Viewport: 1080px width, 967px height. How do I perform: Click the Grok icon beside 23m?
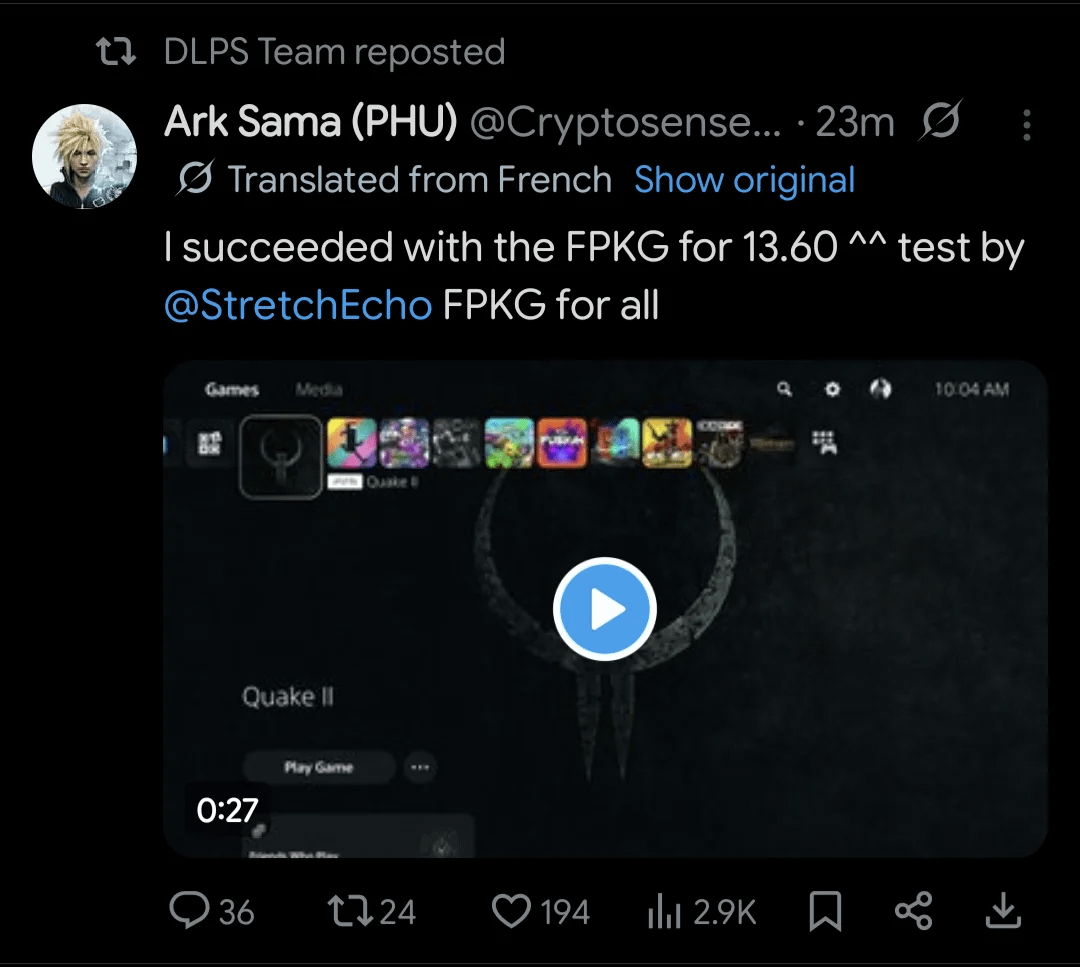[940, 121]
